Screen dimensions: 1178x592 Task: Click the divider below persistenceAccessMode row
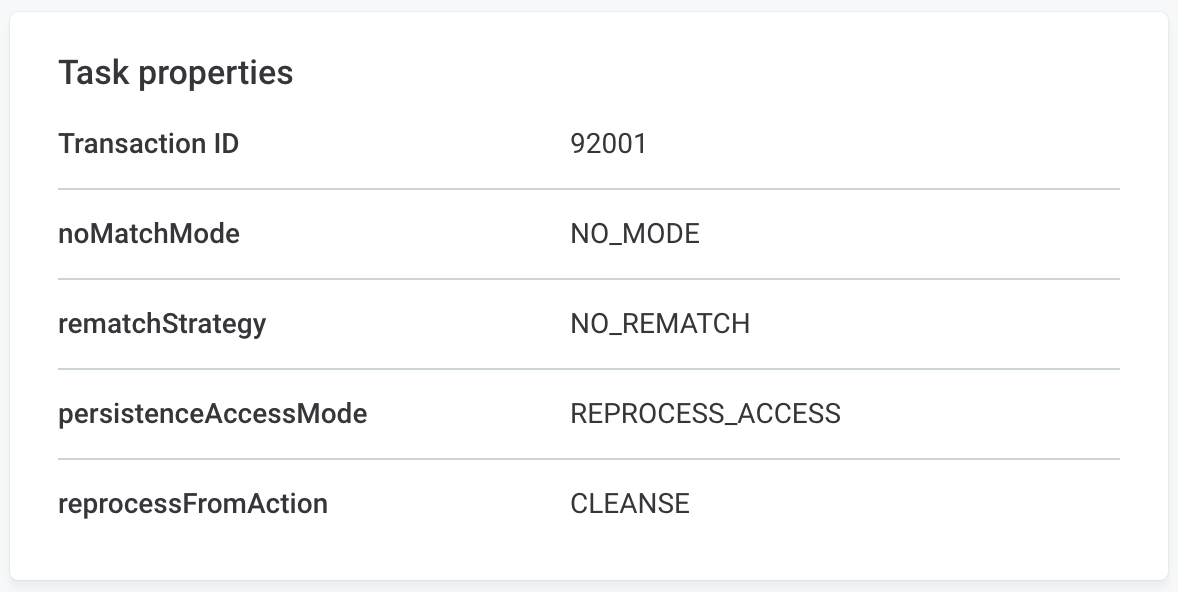pos(589,458)
